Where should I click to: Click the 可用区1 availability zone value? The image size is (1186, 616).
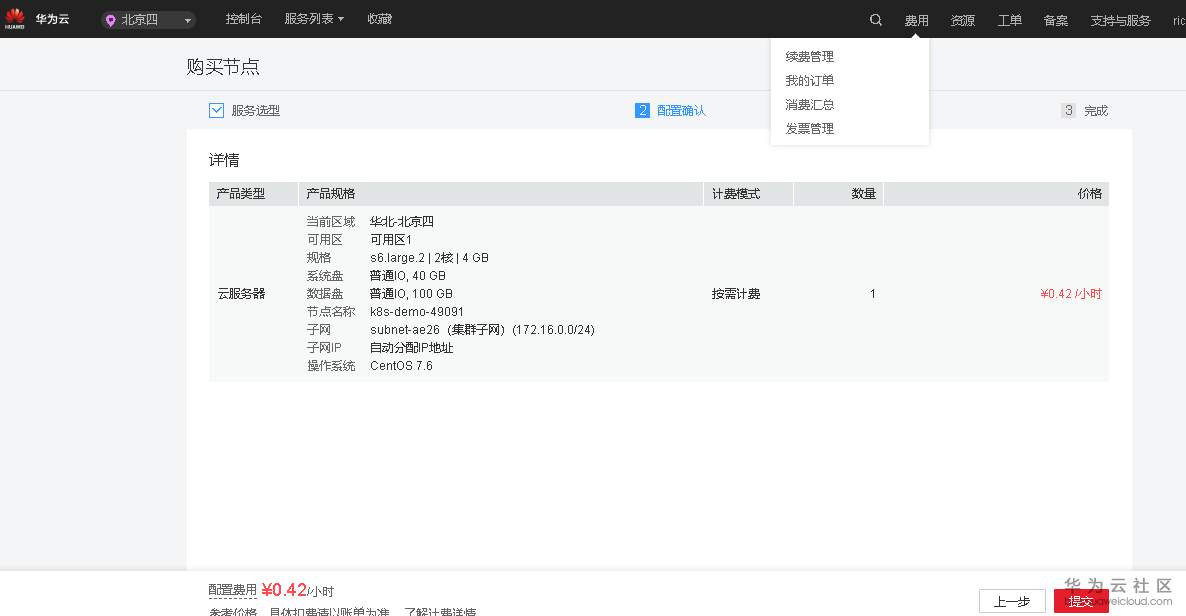[391, 240]
